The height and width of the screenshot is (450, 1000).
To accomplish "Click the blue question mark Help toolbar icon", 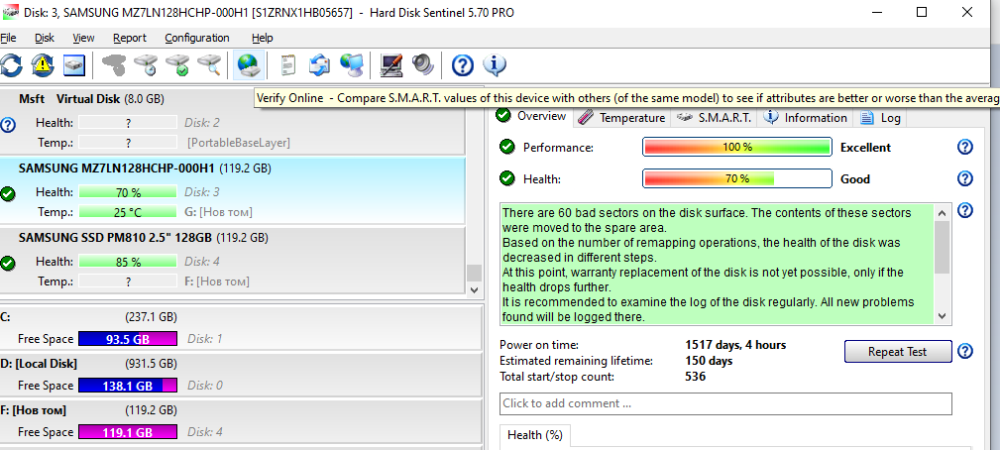I will tap(462, 66).
